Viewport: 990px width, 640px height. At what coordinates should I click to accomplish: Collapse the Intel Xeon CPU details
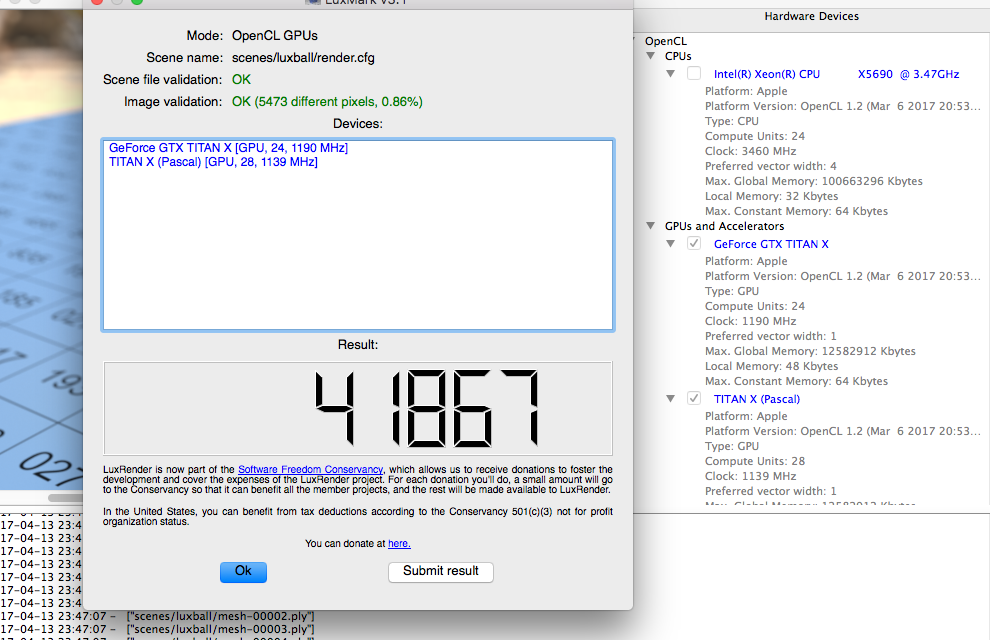671,74
